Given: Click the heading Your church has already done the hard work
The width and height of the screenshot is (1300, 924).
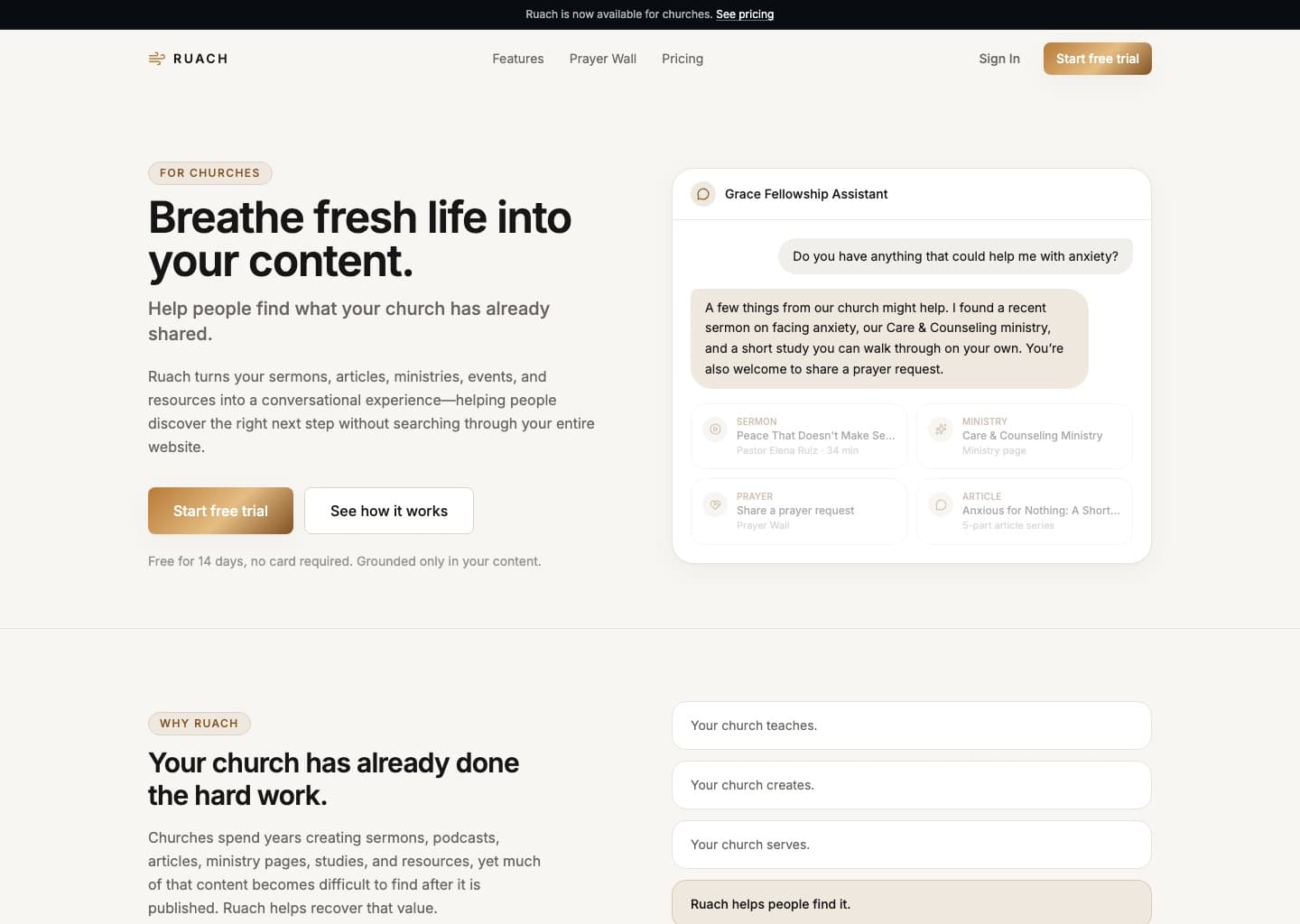Looking at the screenshot, I should (334, 779).
